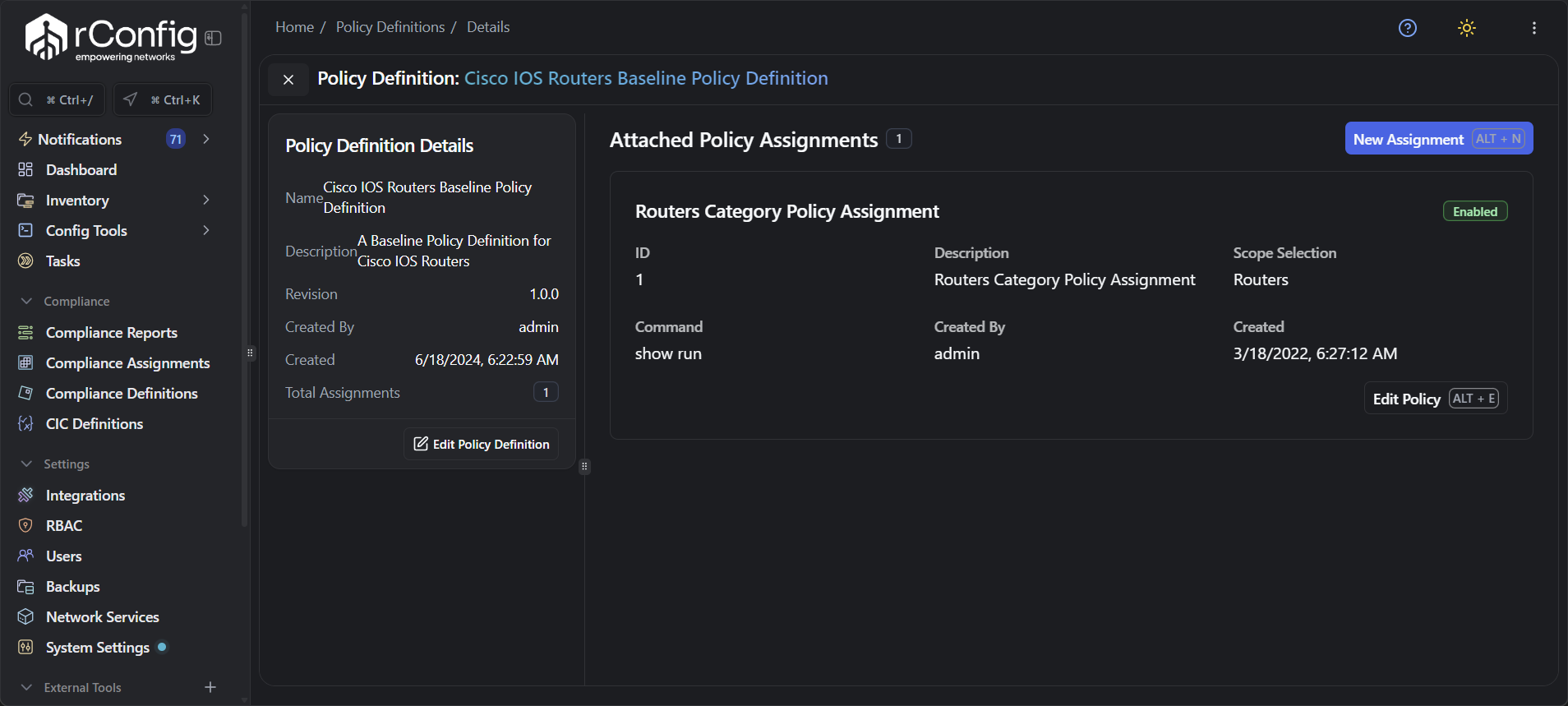Click the Users icon
The width and height of the screenshot is (1568, 706).
pyautogui.click(x=25, y=556)
